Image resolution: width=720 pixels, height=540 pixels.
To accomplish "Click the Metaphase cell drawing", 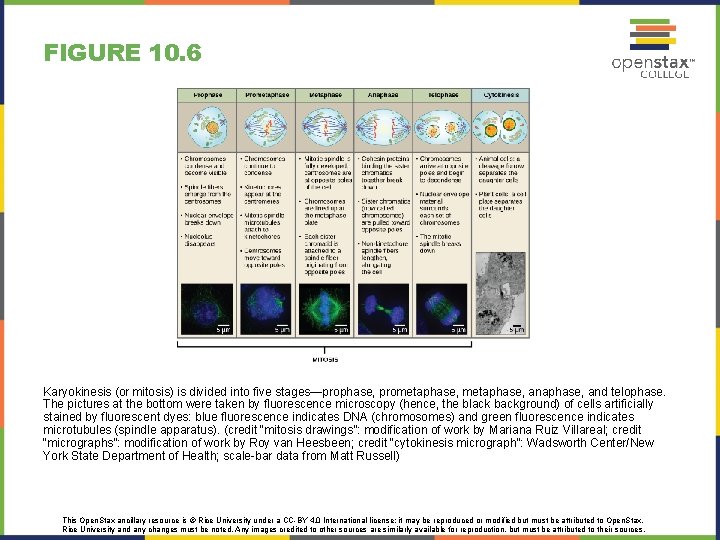I will coord(325,127).
